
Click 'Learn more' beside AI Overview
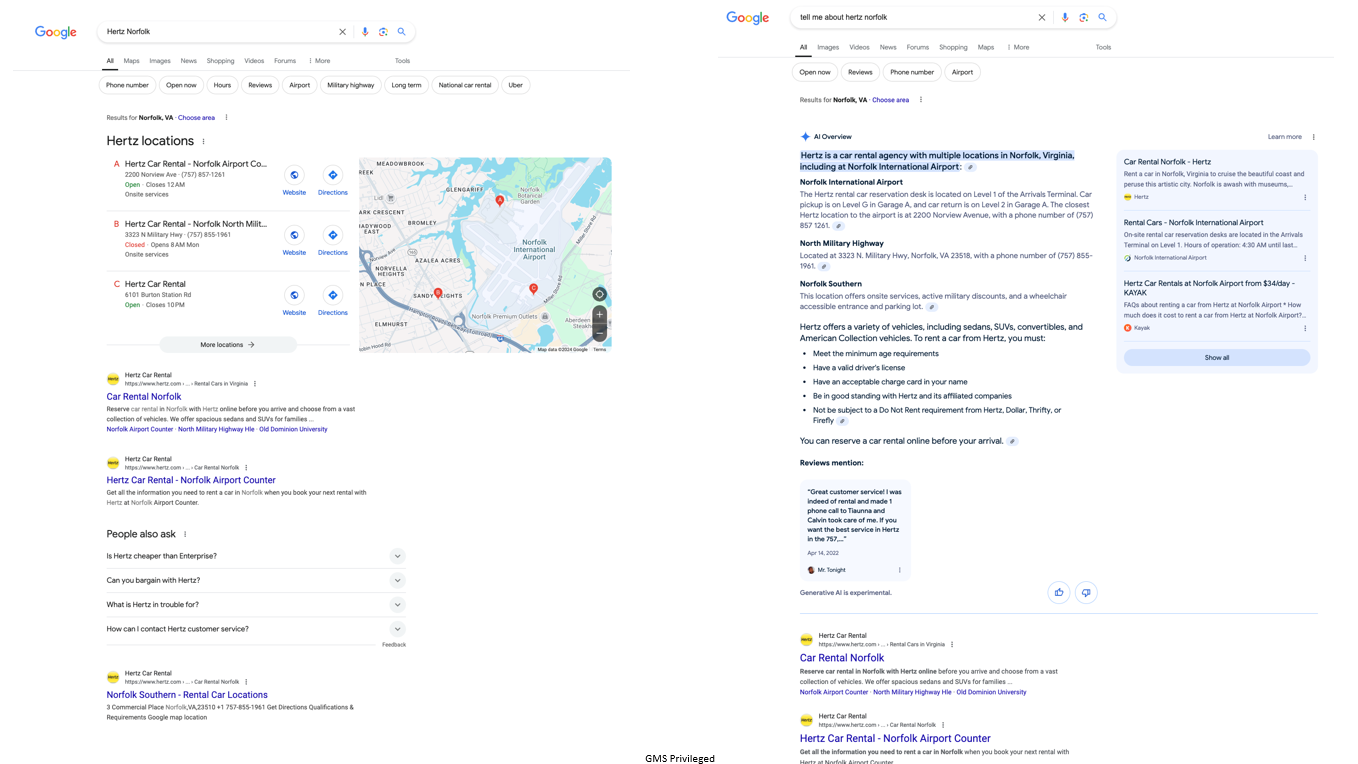[x=1285, y=137]
